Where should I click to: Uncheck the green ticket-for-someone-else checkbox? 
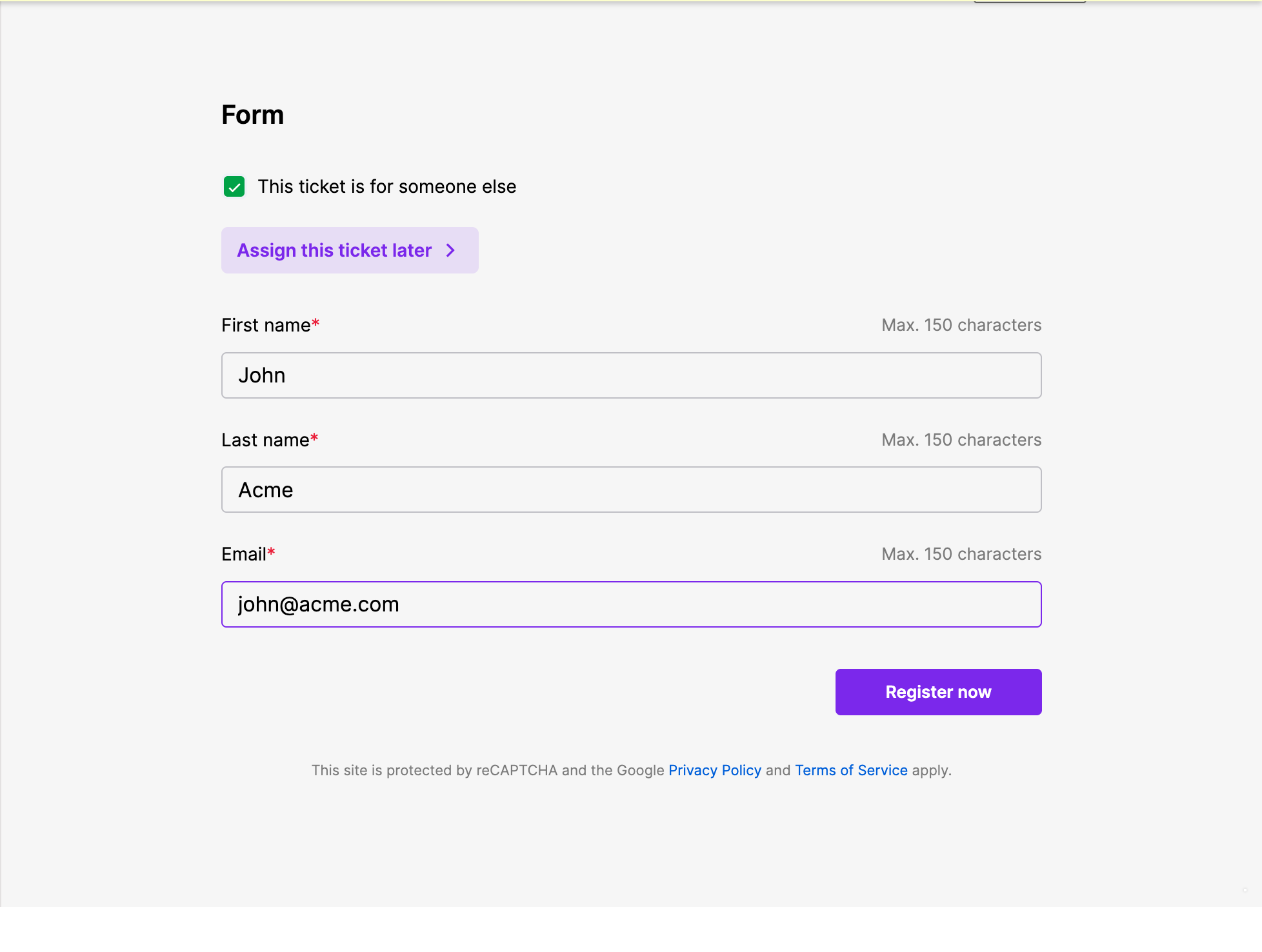(234, 186)
